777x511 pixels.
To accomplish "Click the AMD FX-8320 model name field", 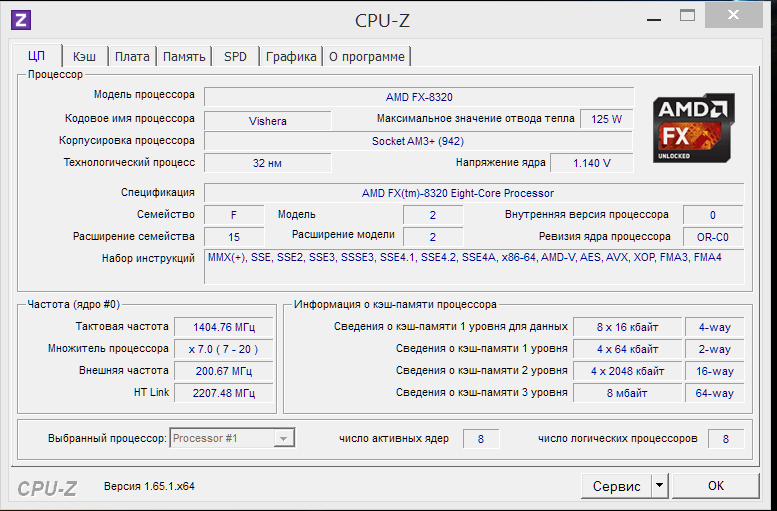I will point(419,96).
